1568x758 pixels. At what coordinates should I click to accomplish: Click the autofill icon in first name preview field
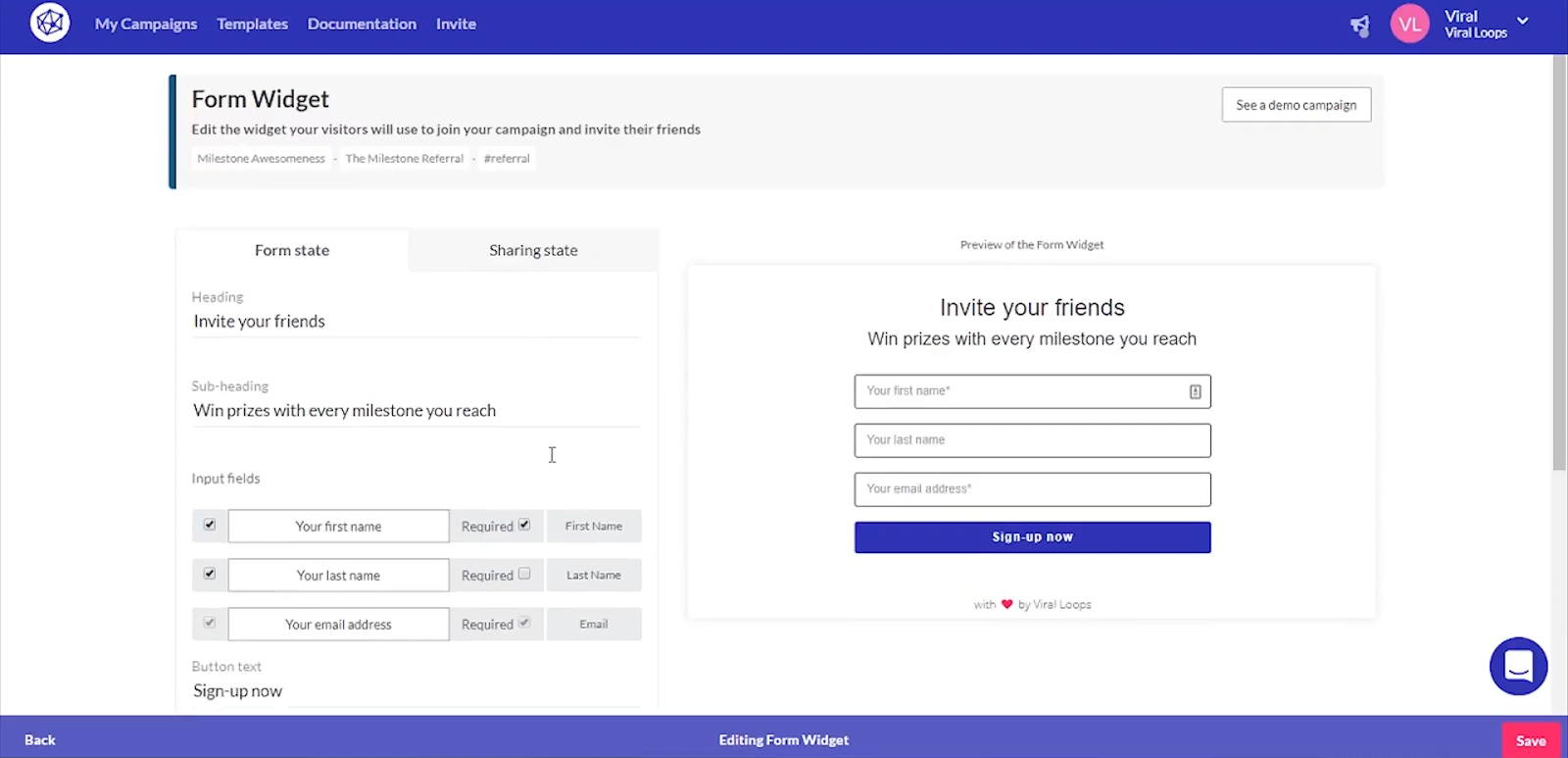tap(1195, 392)
